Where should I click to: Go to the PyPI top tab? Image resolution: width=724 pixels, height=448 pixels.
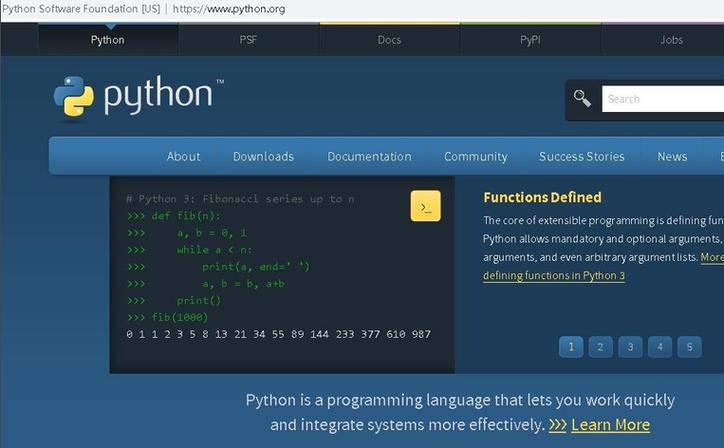click(530, 40)
